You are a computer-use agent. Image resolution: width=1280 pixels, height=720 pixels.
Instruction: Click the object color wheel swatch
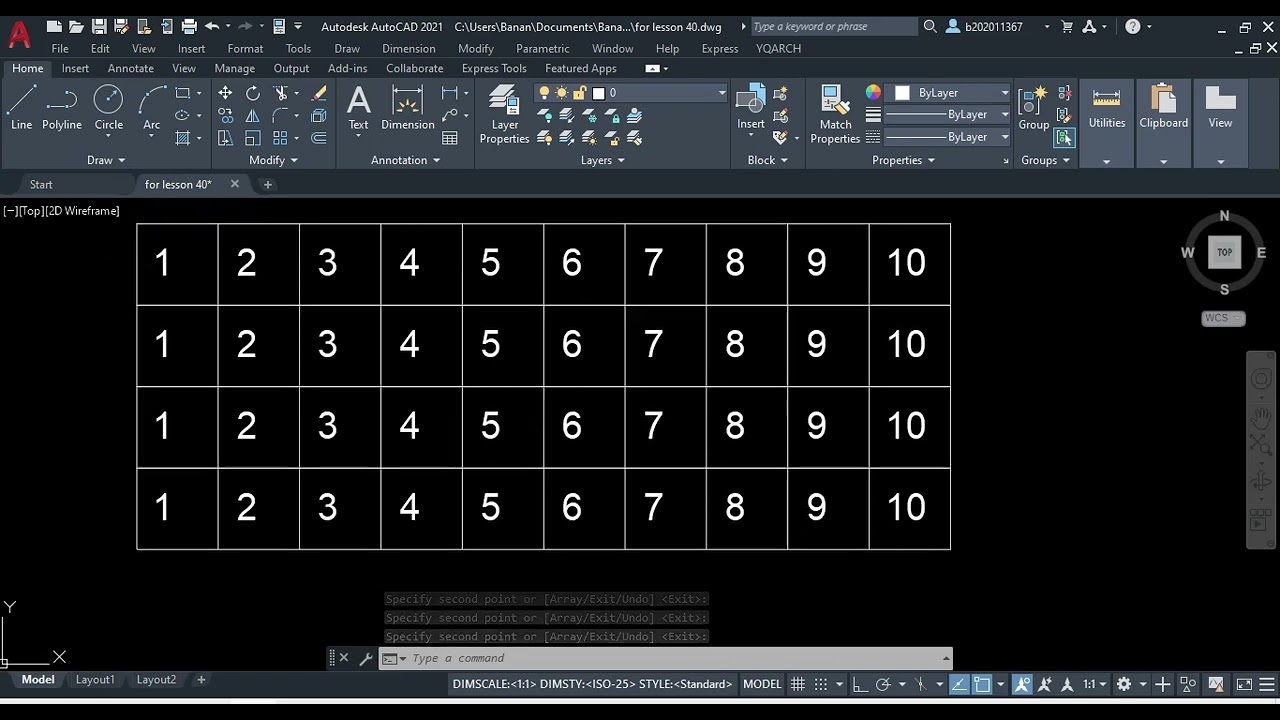pos(873,93)
